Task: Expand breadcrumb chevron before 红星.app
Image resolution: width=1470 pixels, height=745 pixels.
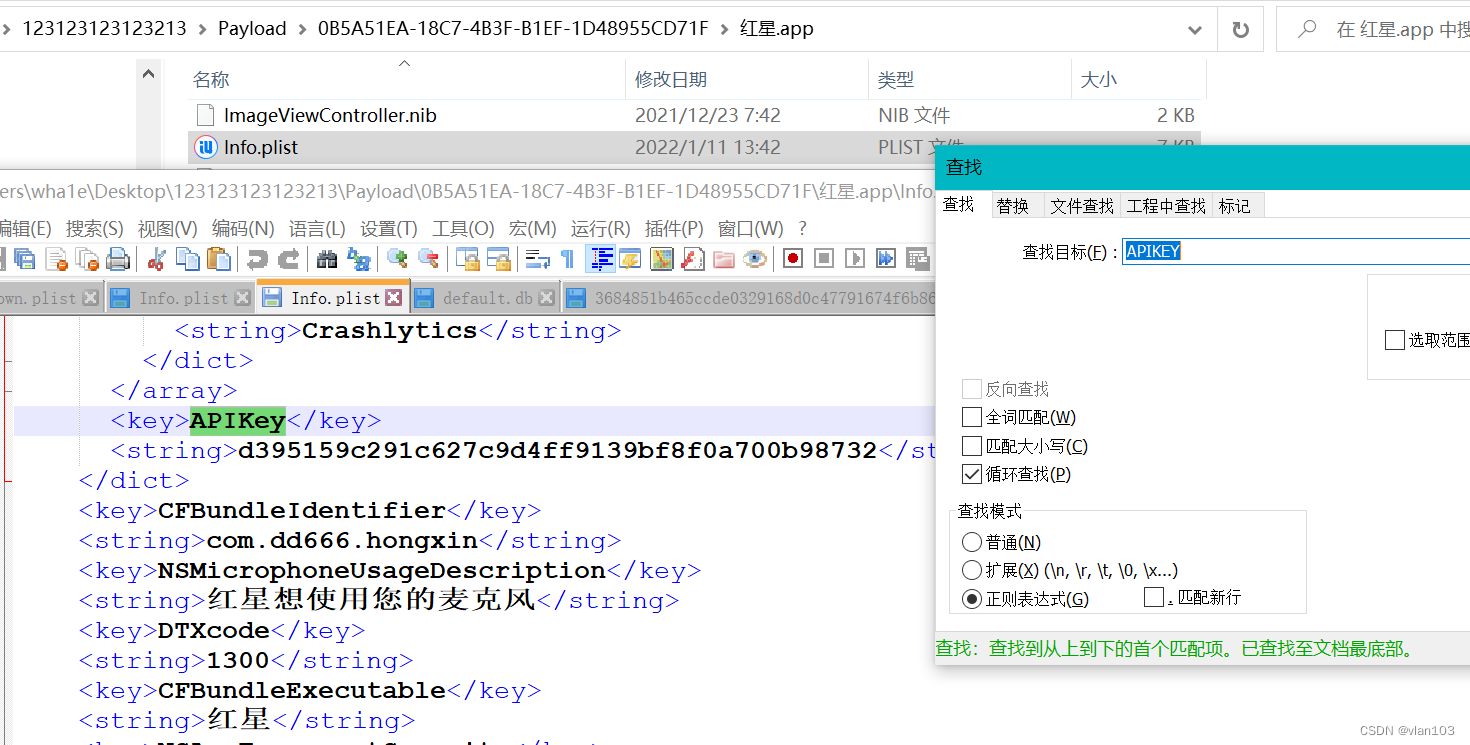Action: tap(724, 29)
